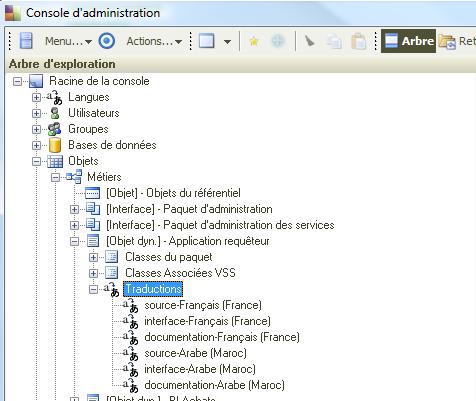Click the greyed plus-circle add icon
476x401 pixels.
pyautogui.click(x=278, y=41)
